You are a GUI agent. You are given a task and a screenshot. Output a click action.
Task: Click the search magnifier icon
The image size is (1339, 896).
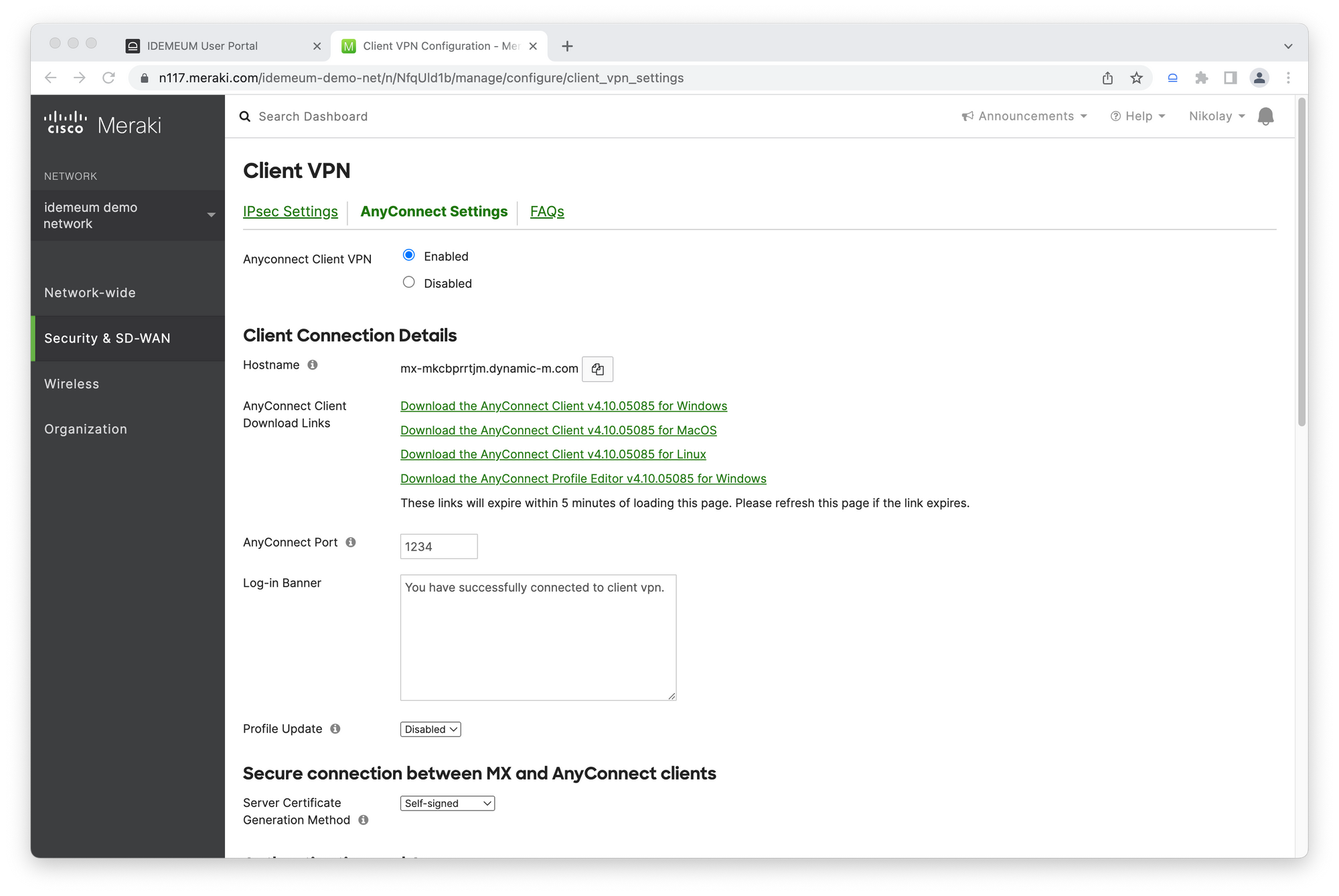[245, 116]
